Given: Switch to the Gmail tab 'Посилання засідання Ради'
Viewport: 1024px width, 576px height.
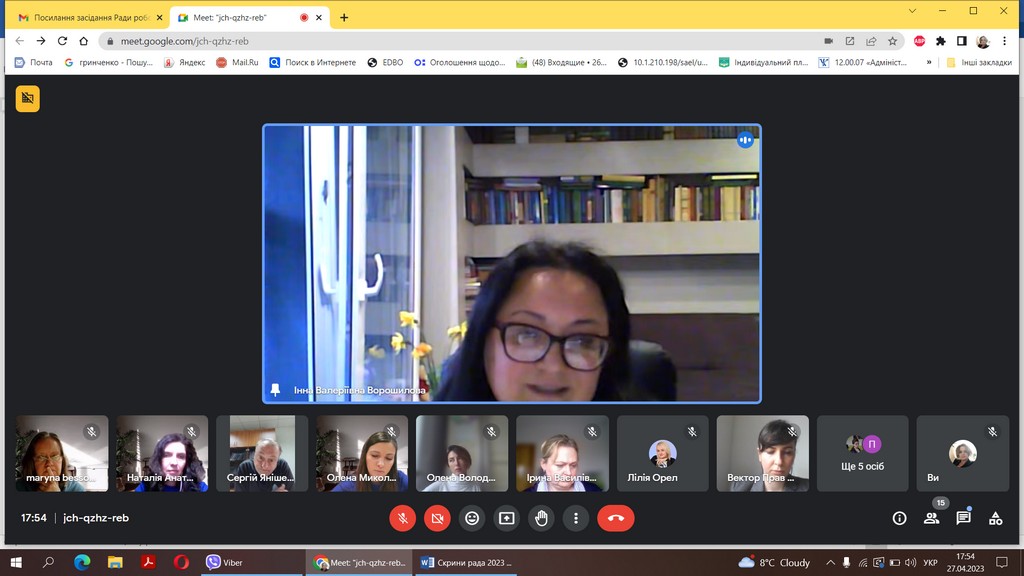Looking at the screenshot, I should point(84,17).
